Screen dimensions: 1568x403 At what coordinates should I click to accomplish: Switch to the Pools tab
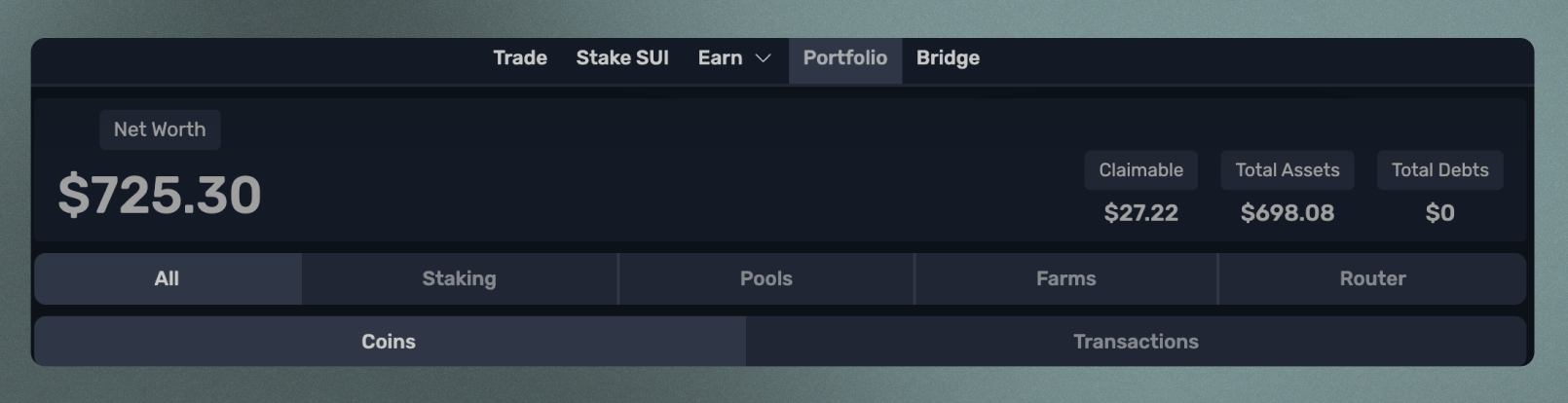(x=766, y=279)
